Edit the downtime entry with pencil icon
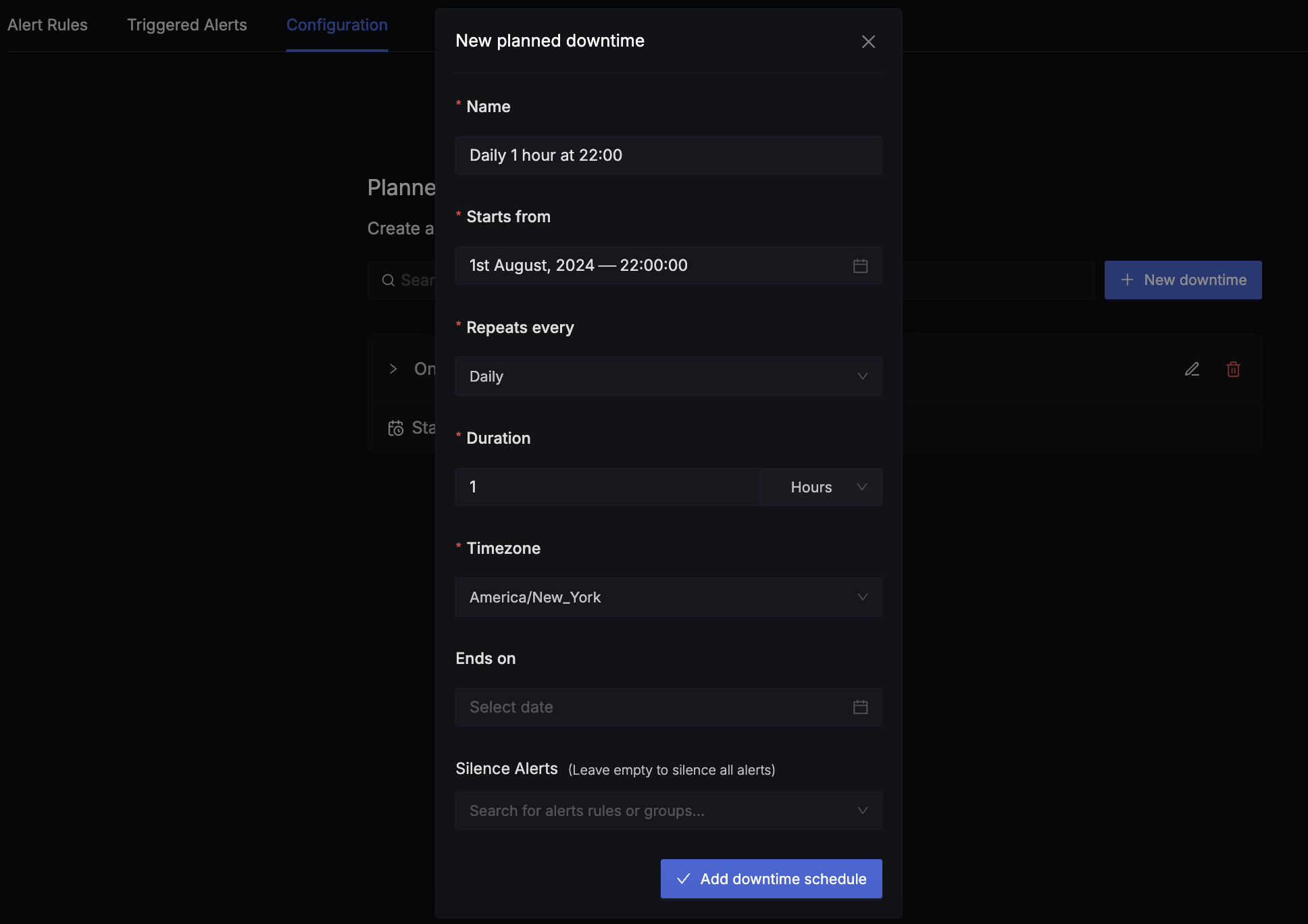 point(1192,369)
